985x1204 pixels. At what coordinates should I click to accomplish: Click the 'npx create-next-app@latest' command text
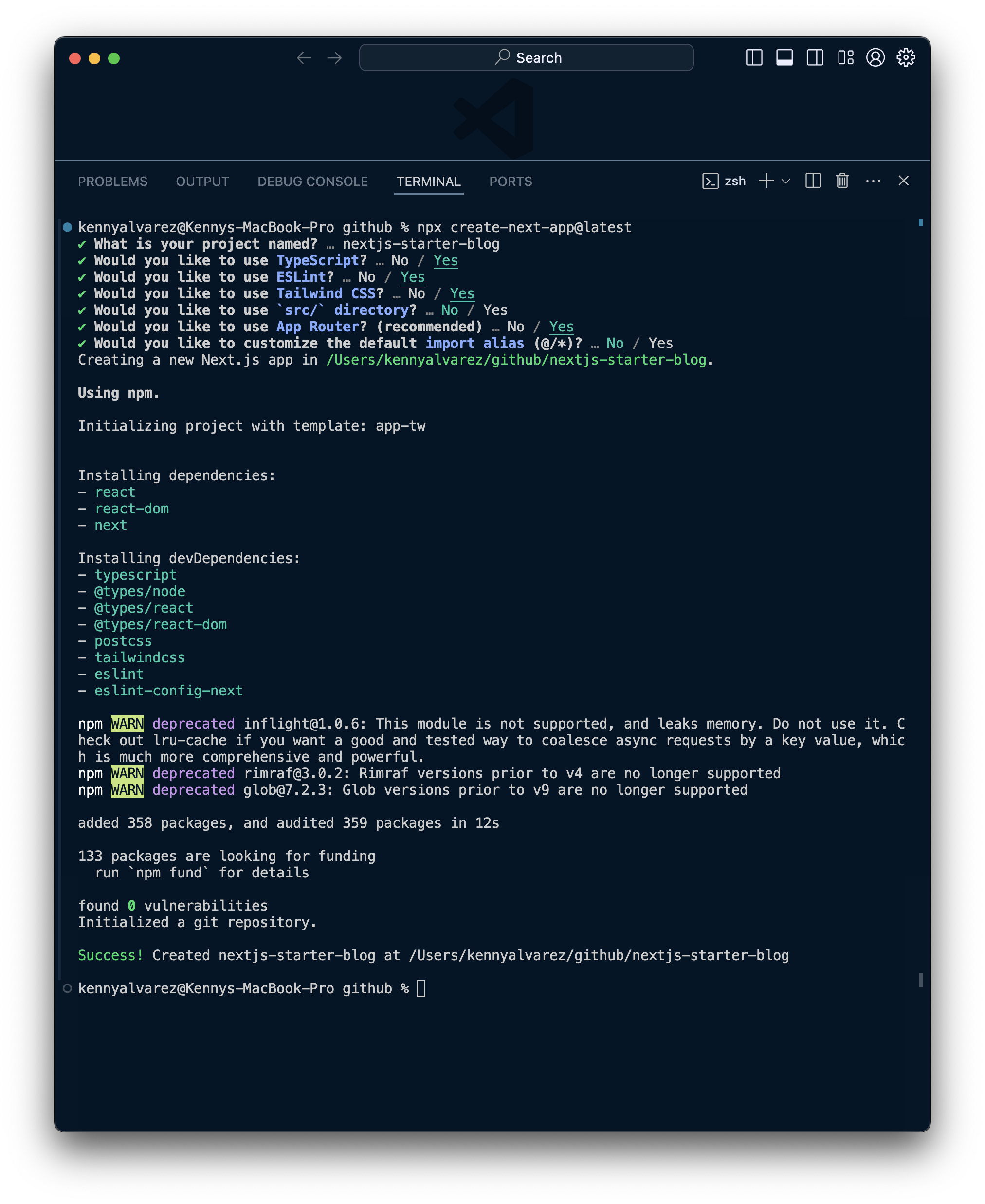click(524, 228)
